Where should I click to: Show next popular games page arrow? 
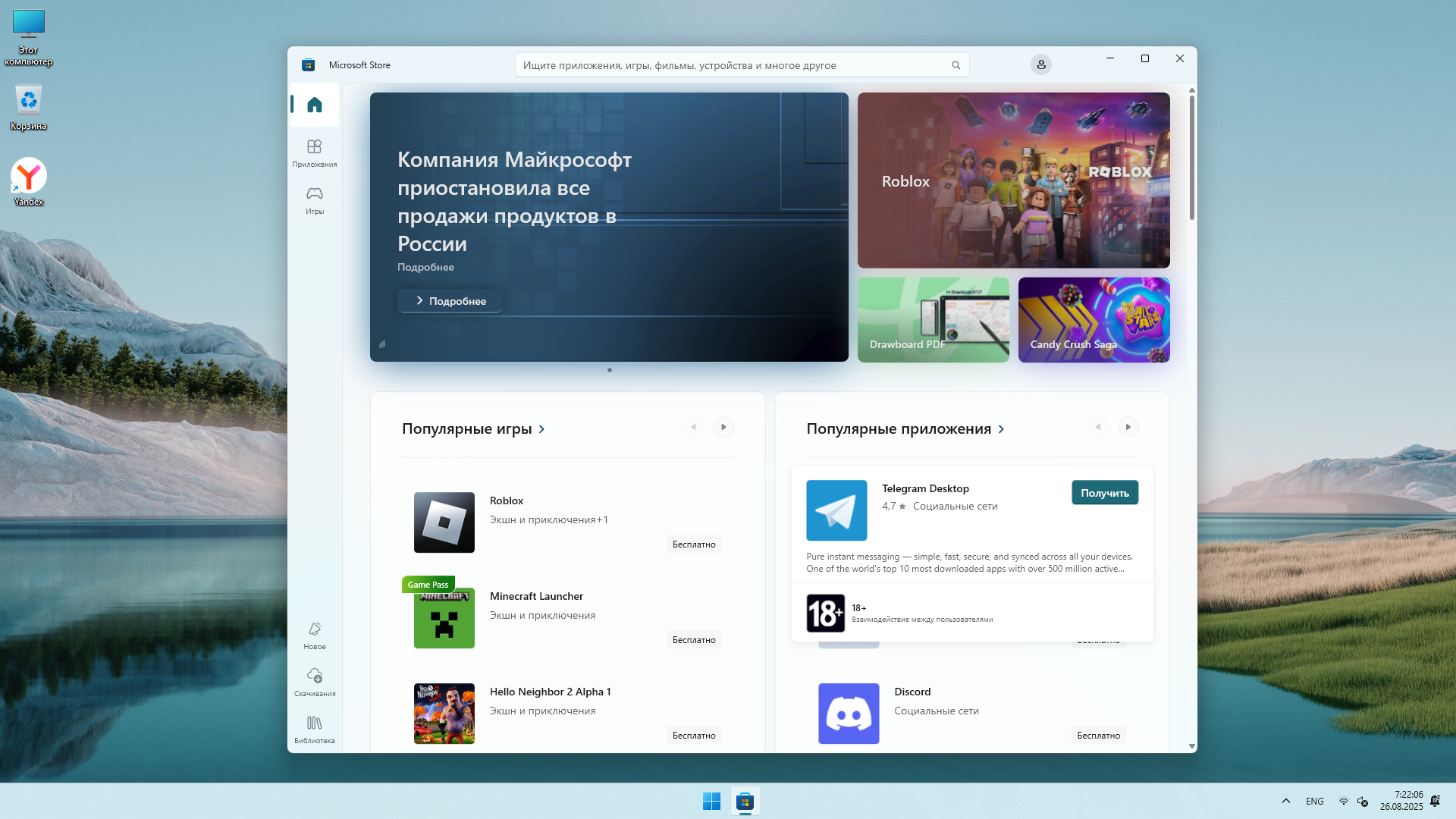723,428
